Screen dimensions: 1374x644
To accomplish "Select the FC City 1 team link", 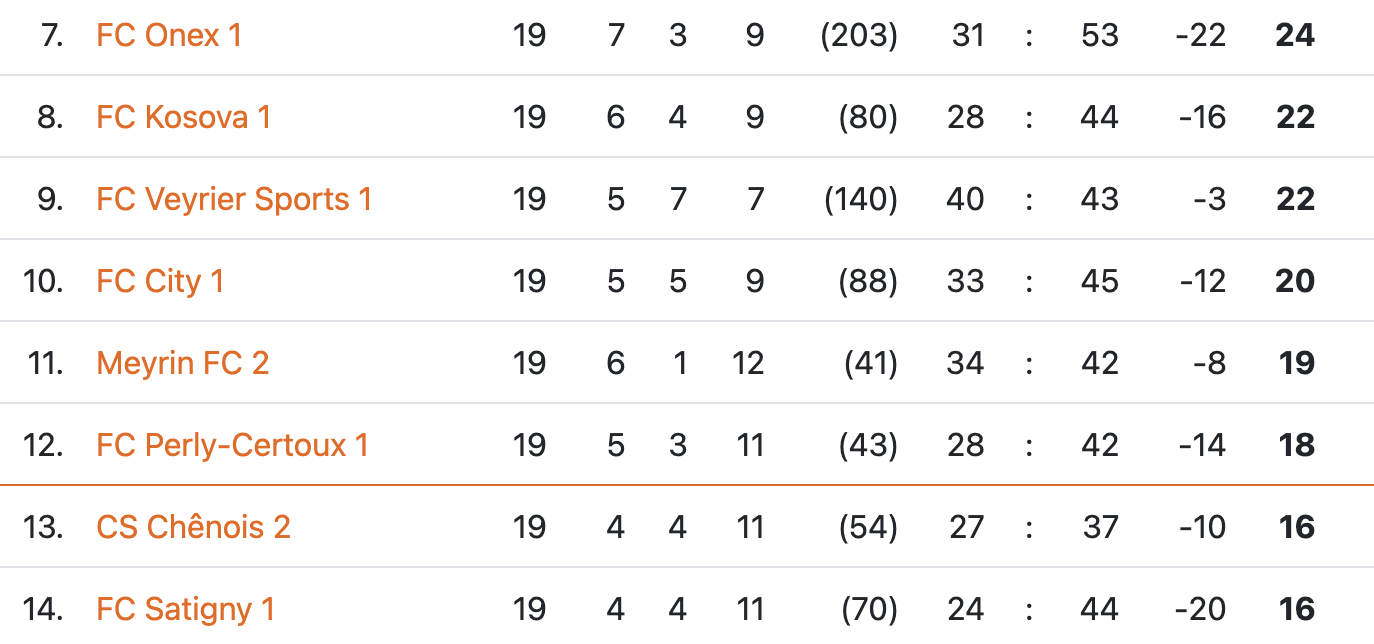I will pyautogui.click(x=160, y=282).
